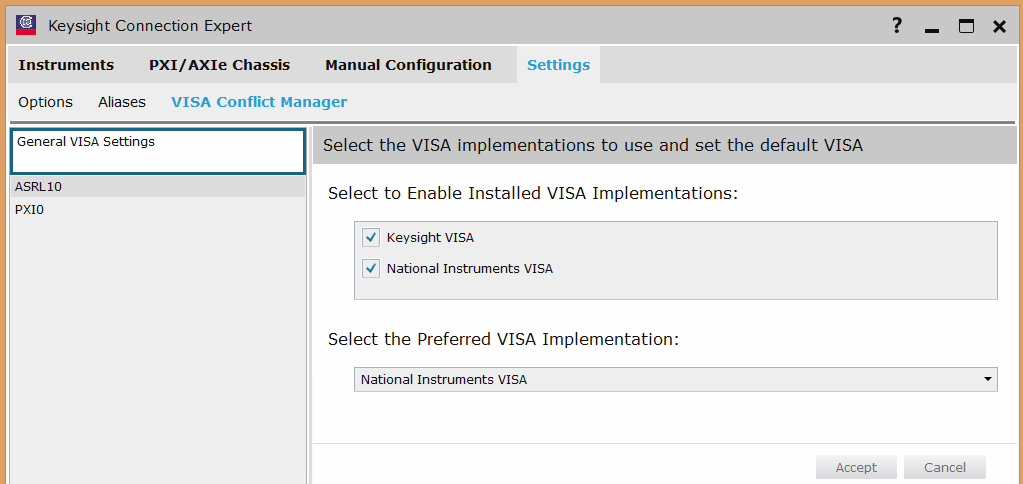This screenshot has height=484, width=1023.
Task: Click the window title Keysight Connection Expert
Action: pyautogui.click(x=150, y=26)
